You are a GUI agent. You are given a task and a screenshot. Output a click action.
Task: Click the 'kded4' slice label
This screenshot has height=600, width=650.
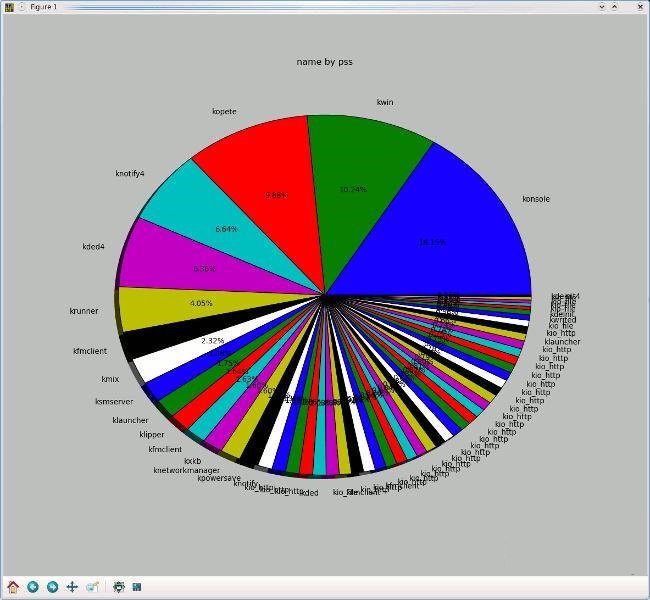click(x=93, y=247)
